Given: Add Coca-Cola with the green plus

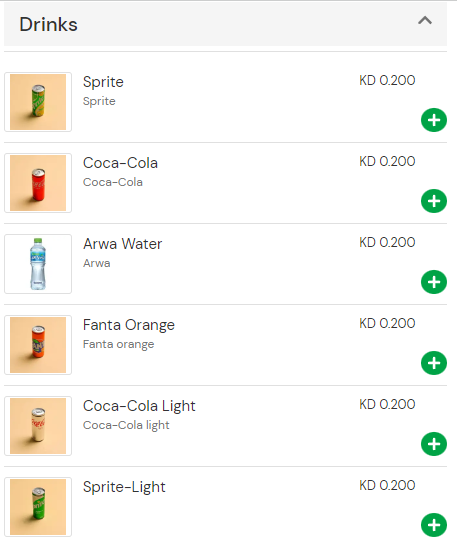Looking at the screenshot, I should click(434, 201).
